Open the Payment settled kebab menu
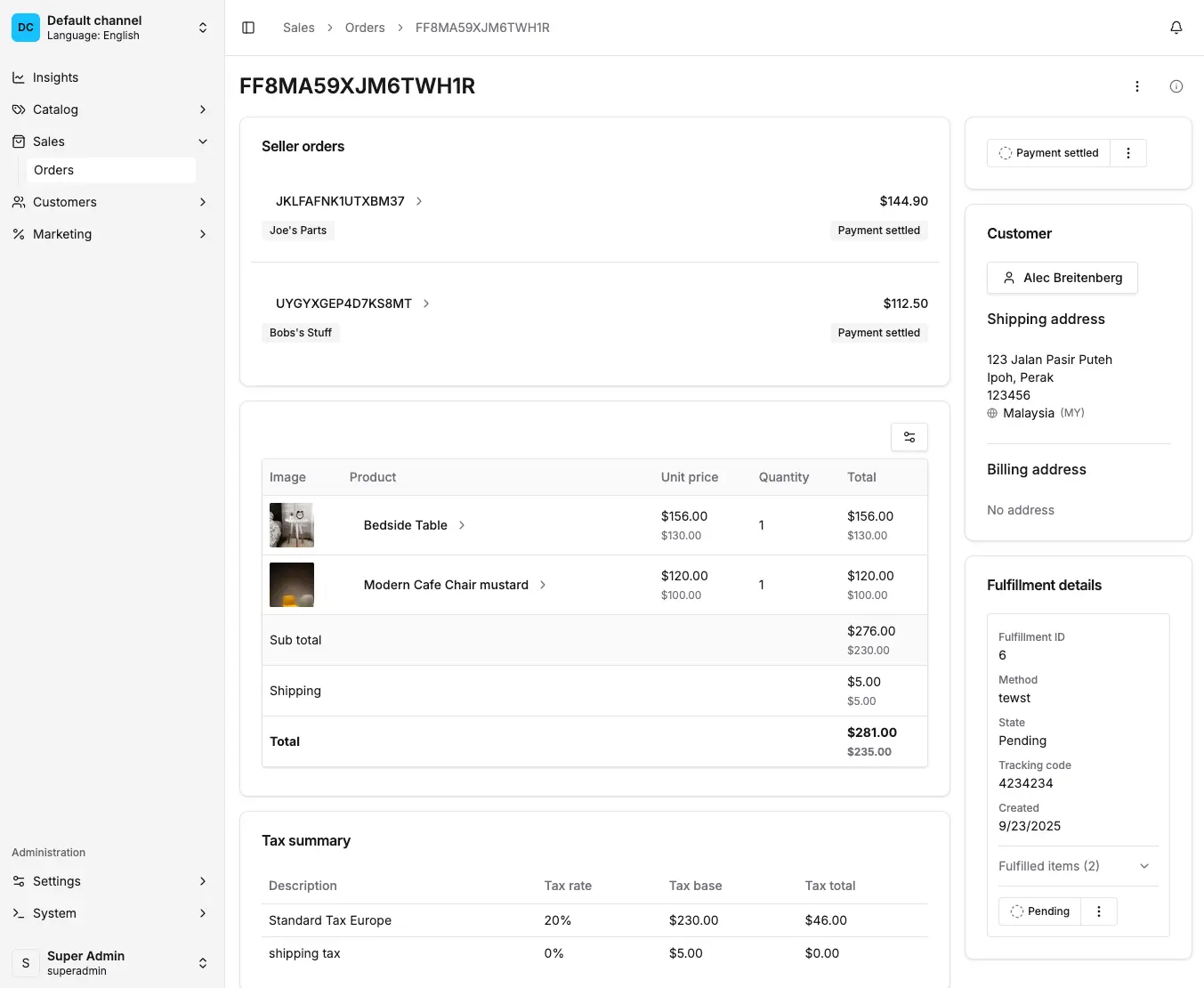The height and width of the screenshot is (988, 1204). click(1127, 152)
